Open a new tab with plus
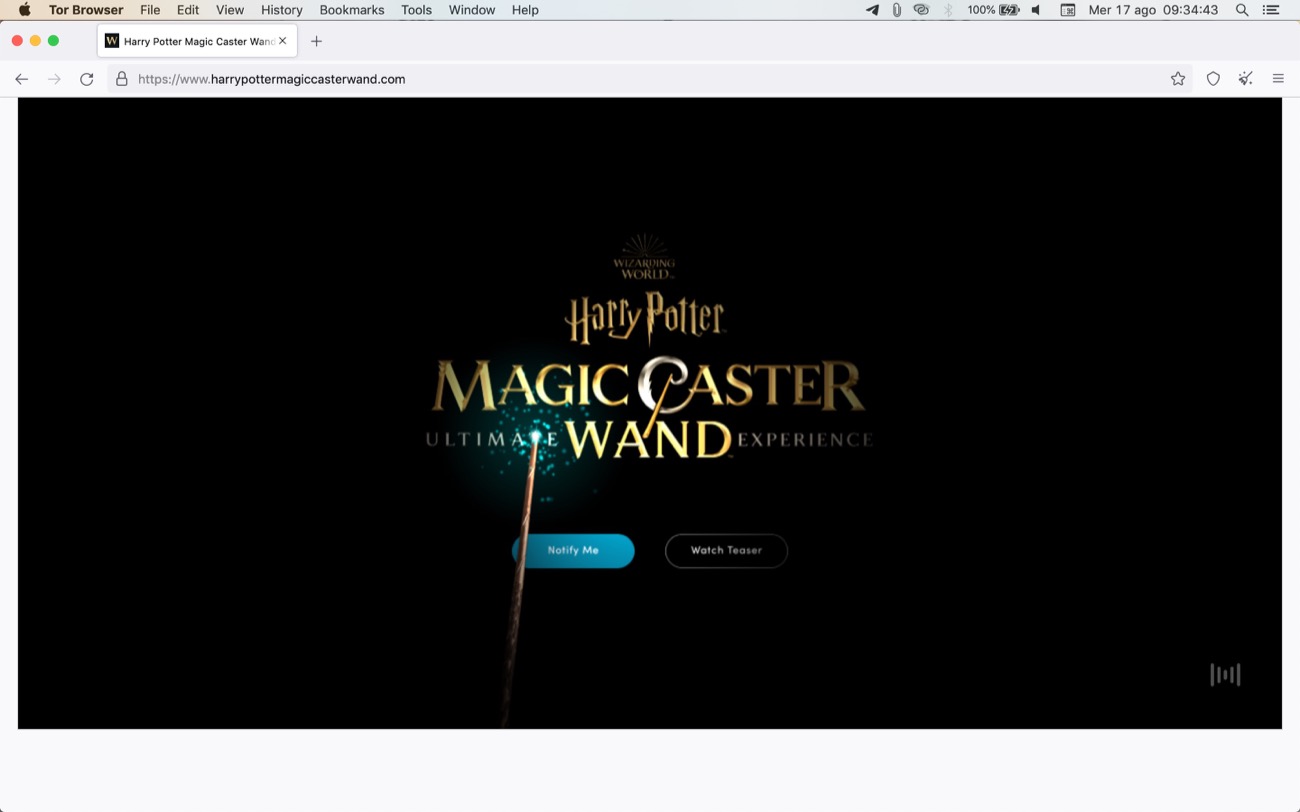This screenshot has height=812, width=1300. [x=316, y=41]
